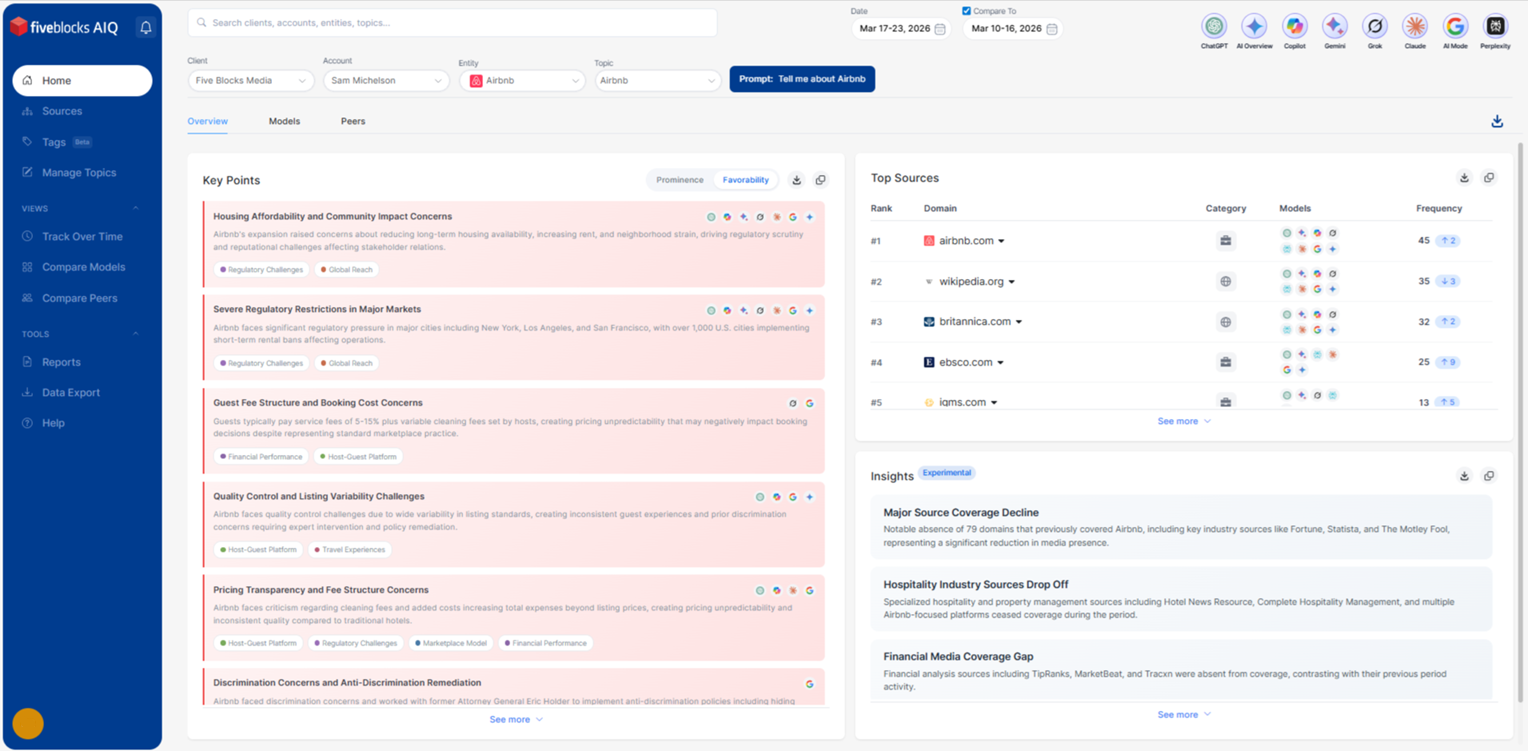The width and height of the screenshot is (1528, 751).
Task: Click the Prompt: Tell me about Airbnb button
Action: pyautogui.click(x=802, y=79)
